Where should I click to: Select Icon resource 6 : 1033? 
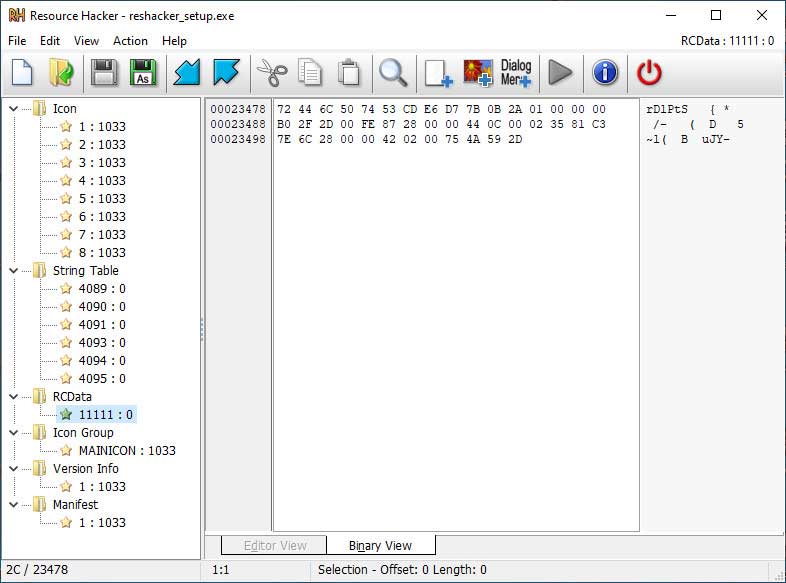tap(102, 217)
